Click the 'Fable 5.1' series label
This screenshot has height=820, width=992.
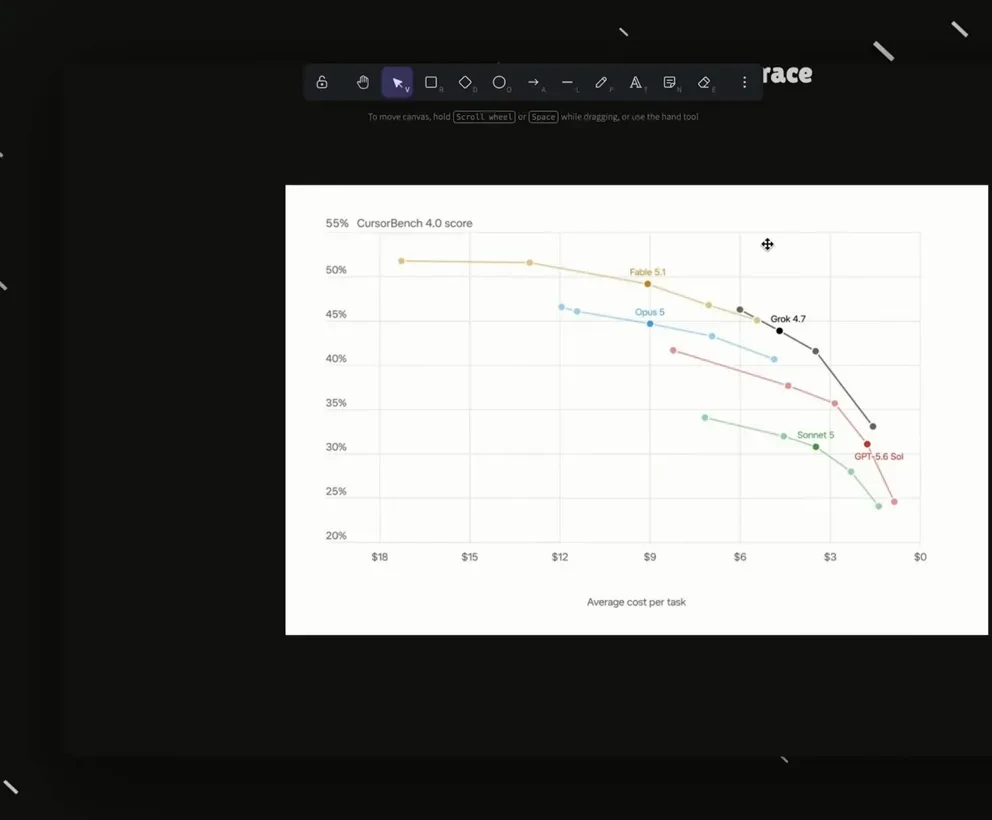(x=647, y=272)
